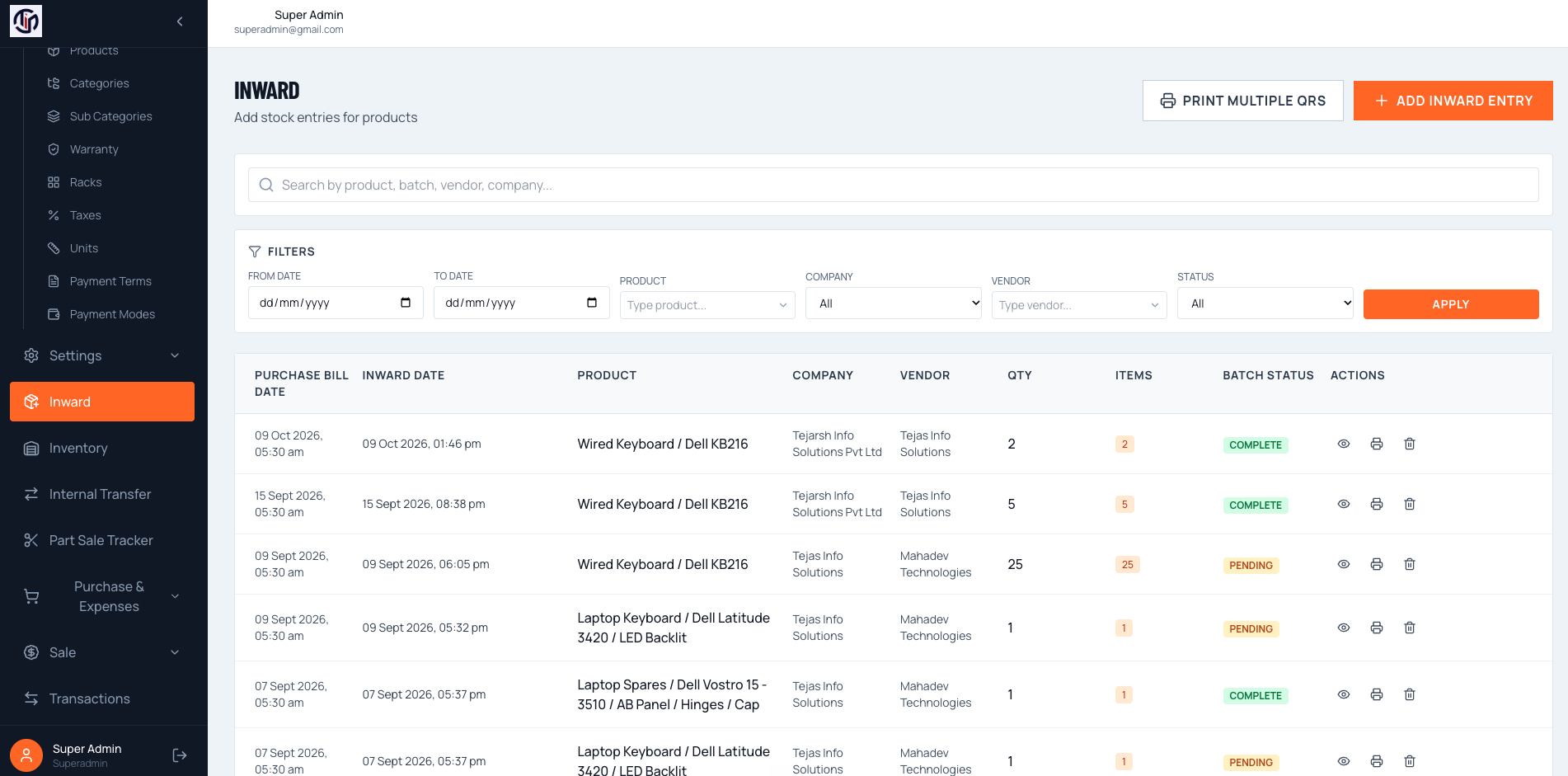Open the Transactions page

click(102, 698)
